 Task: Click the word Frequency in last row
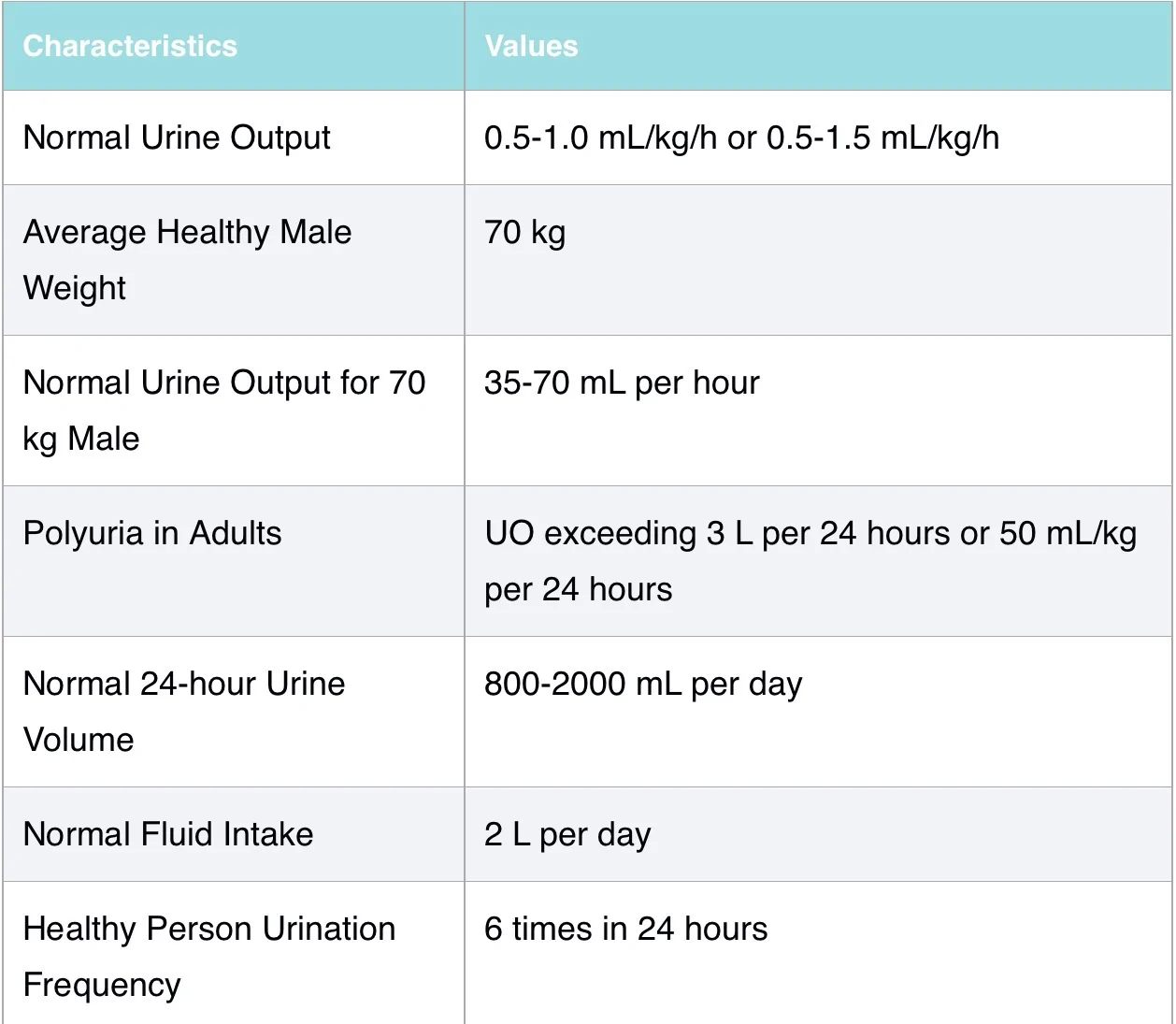pos(102,987)
